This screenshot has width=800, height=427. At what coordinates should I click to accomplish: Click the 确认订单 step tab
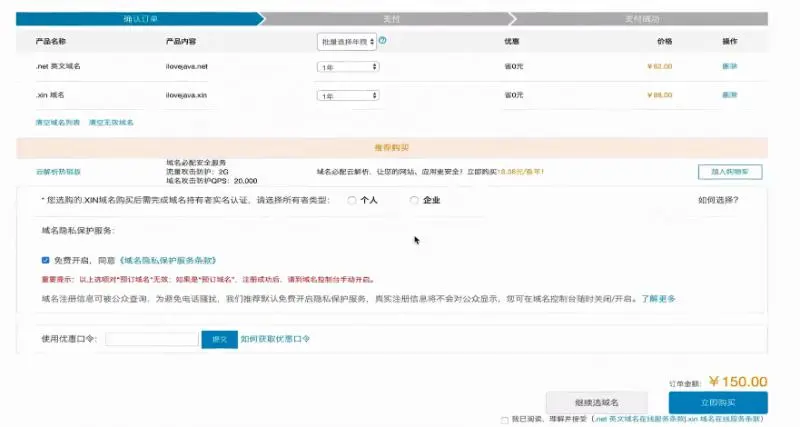point(140,19)
